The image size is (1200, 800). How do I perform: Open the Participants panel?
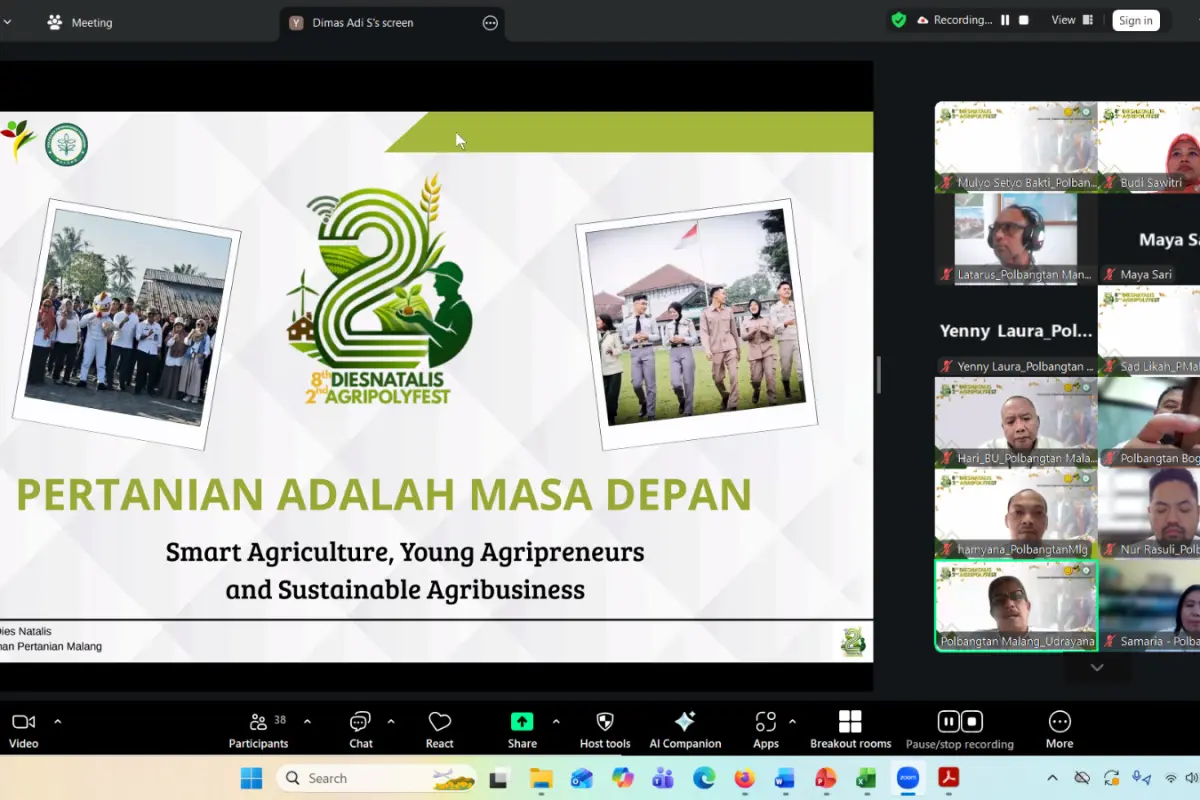tap(259, 728)
